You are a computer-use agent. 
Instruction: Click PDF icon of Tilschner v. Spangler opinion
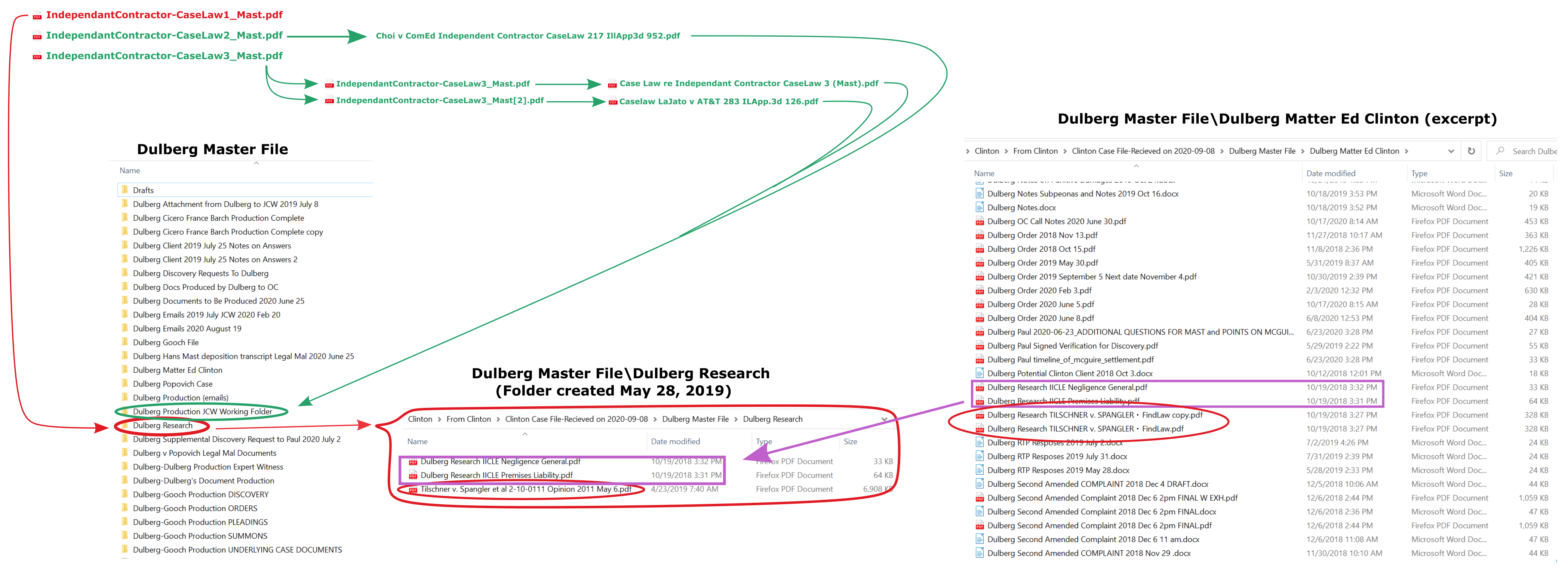(413, 490)
